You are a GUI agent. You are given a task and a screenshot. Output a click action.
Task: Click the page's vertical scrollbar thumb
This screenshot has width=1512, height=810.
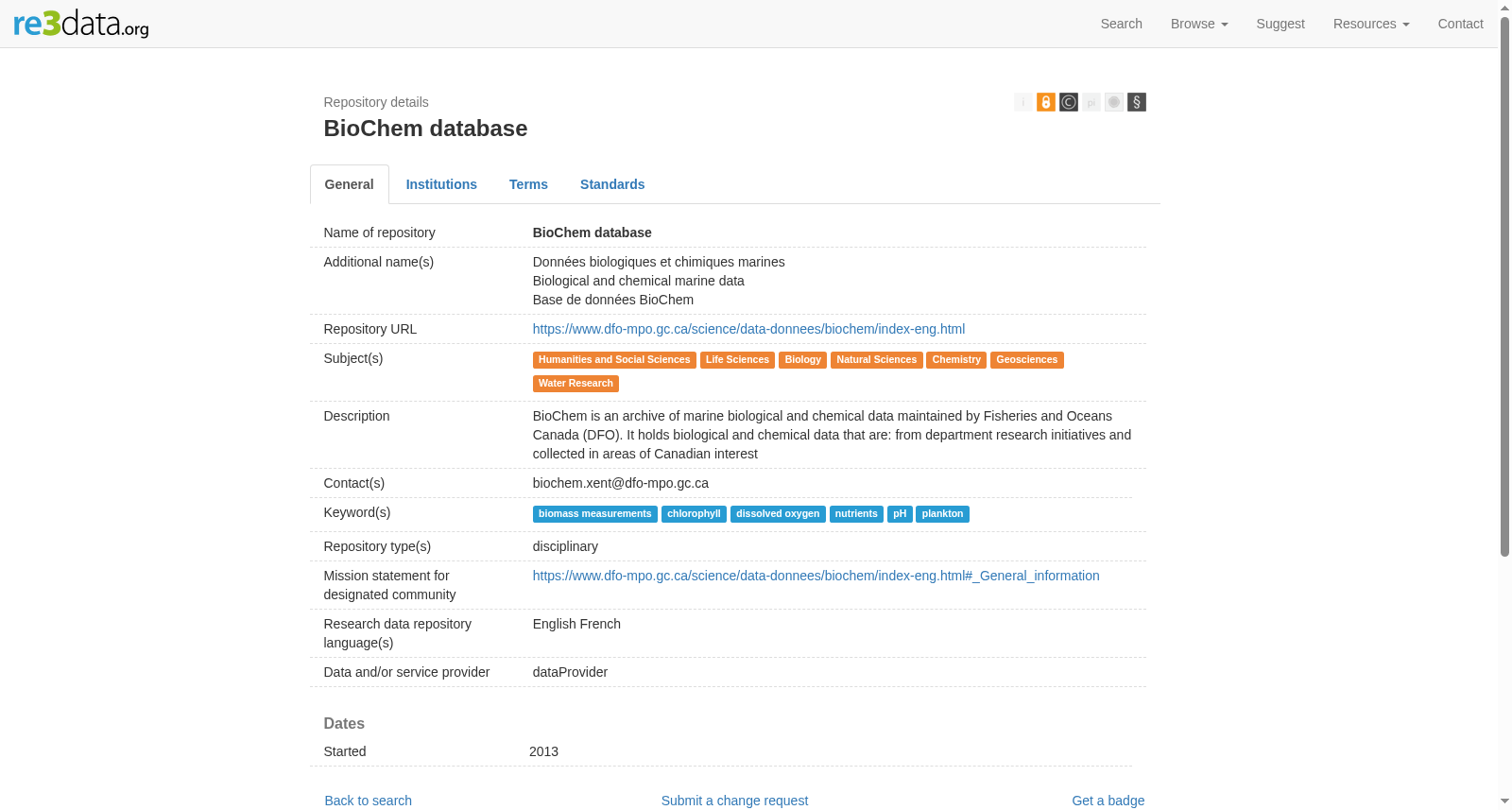point(1505,286)
